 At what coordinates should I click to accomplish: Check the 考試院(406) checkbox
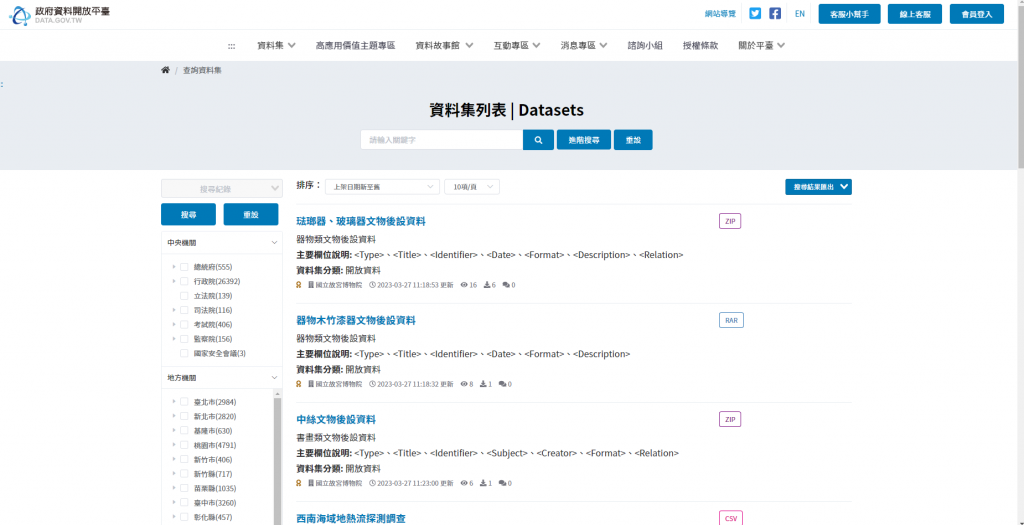(x=184, y=325)
